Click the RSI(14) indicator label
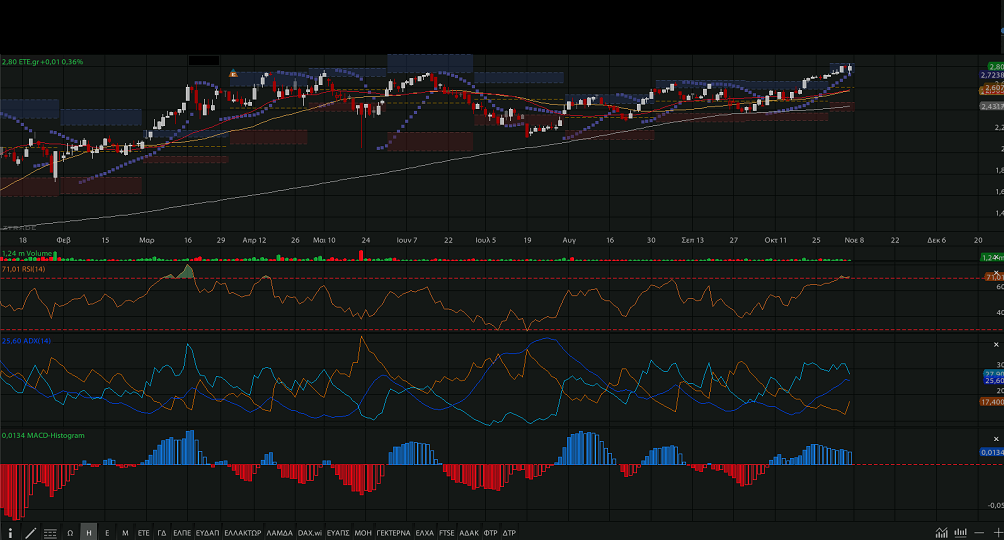The height and width of the screenshot is (540, 1004). click(27, 269)
